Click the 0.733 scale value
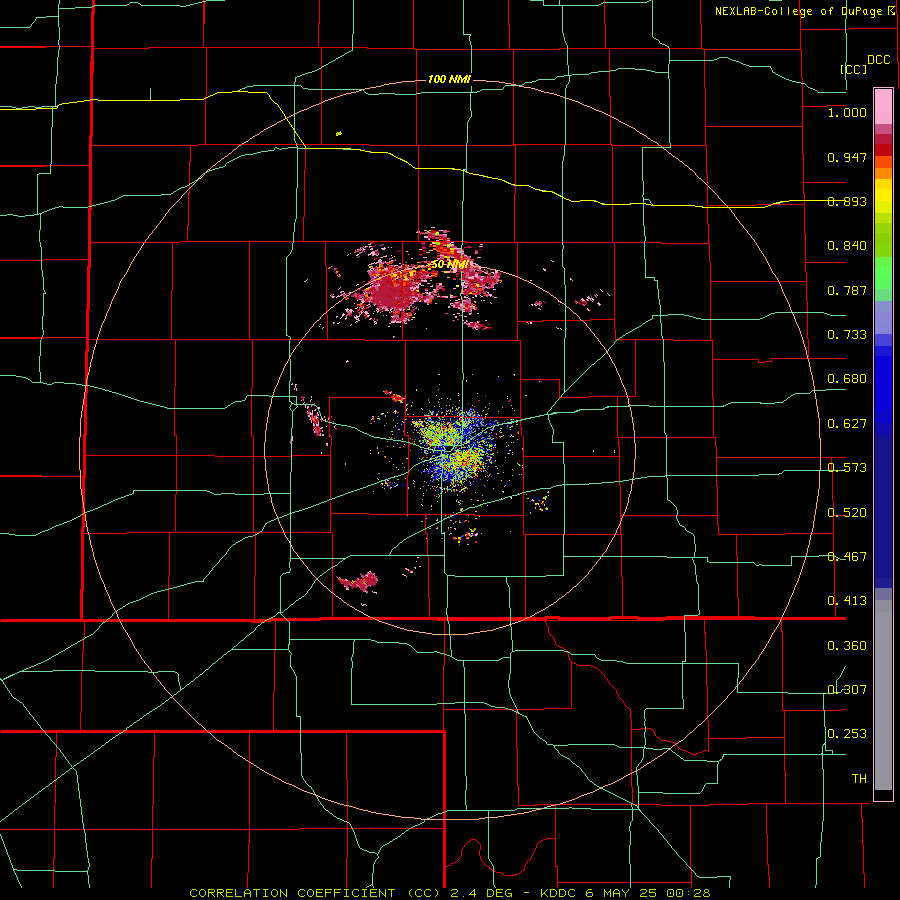This screenshot has height=900, width=900. 847,335
